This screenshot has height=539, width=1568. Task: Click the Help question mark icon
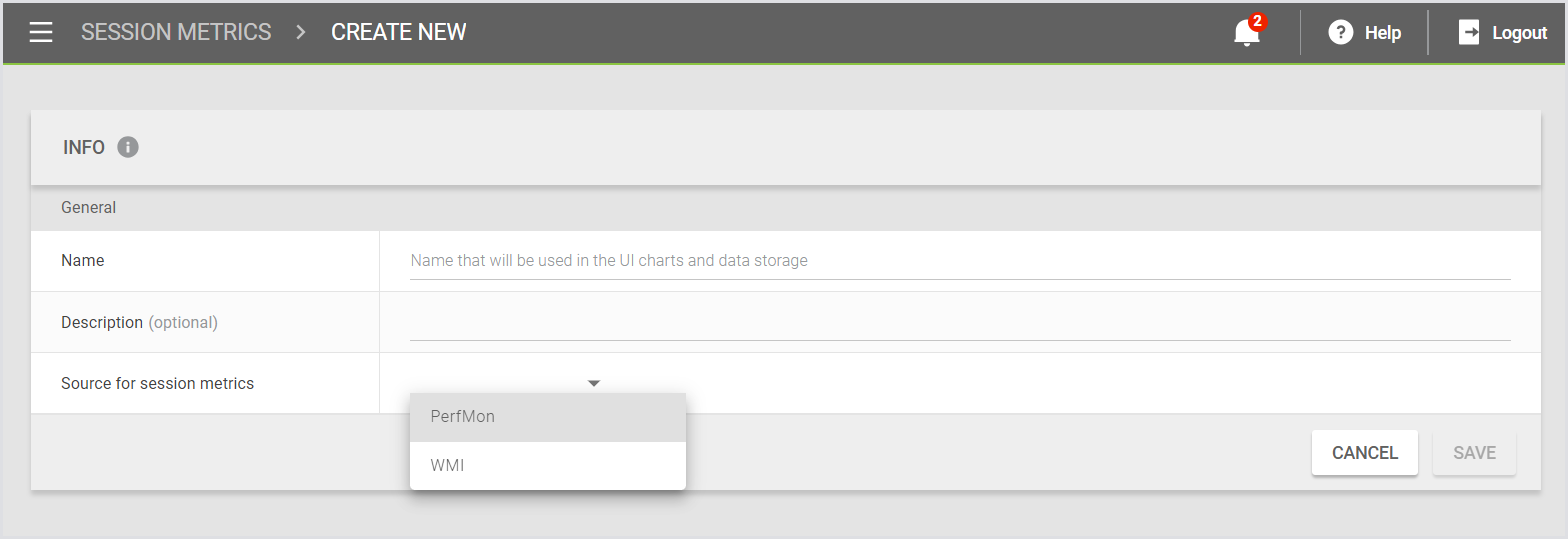(1340, 33)
